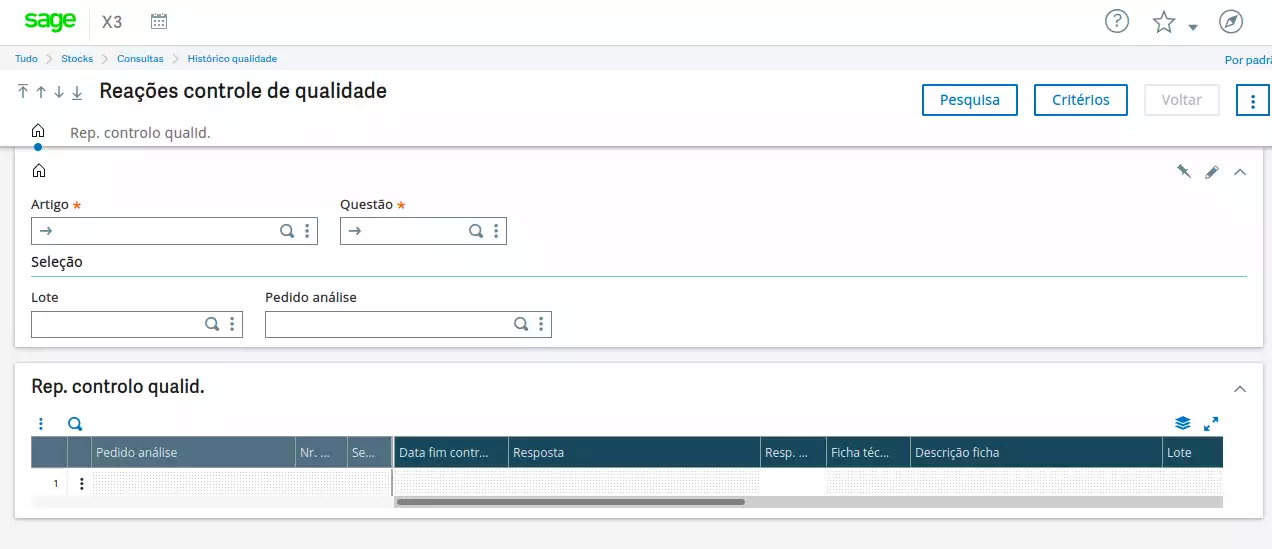Screen dimensions: 1272x549
Task: Select the Rep. controlo qualid. tab
Action: pyautogui.click(x=140, y=132)
